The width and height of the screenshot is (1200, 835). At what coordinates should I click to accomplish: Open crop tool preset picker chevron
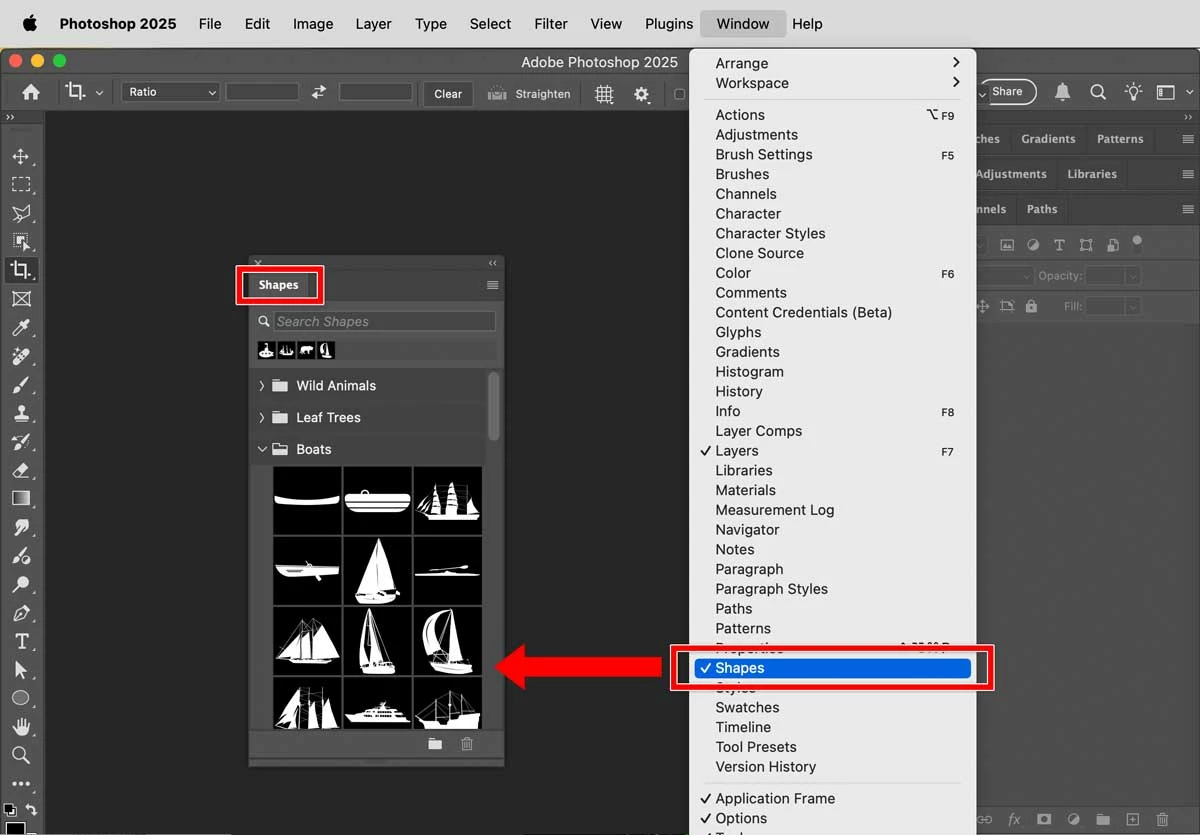[99, 93]
